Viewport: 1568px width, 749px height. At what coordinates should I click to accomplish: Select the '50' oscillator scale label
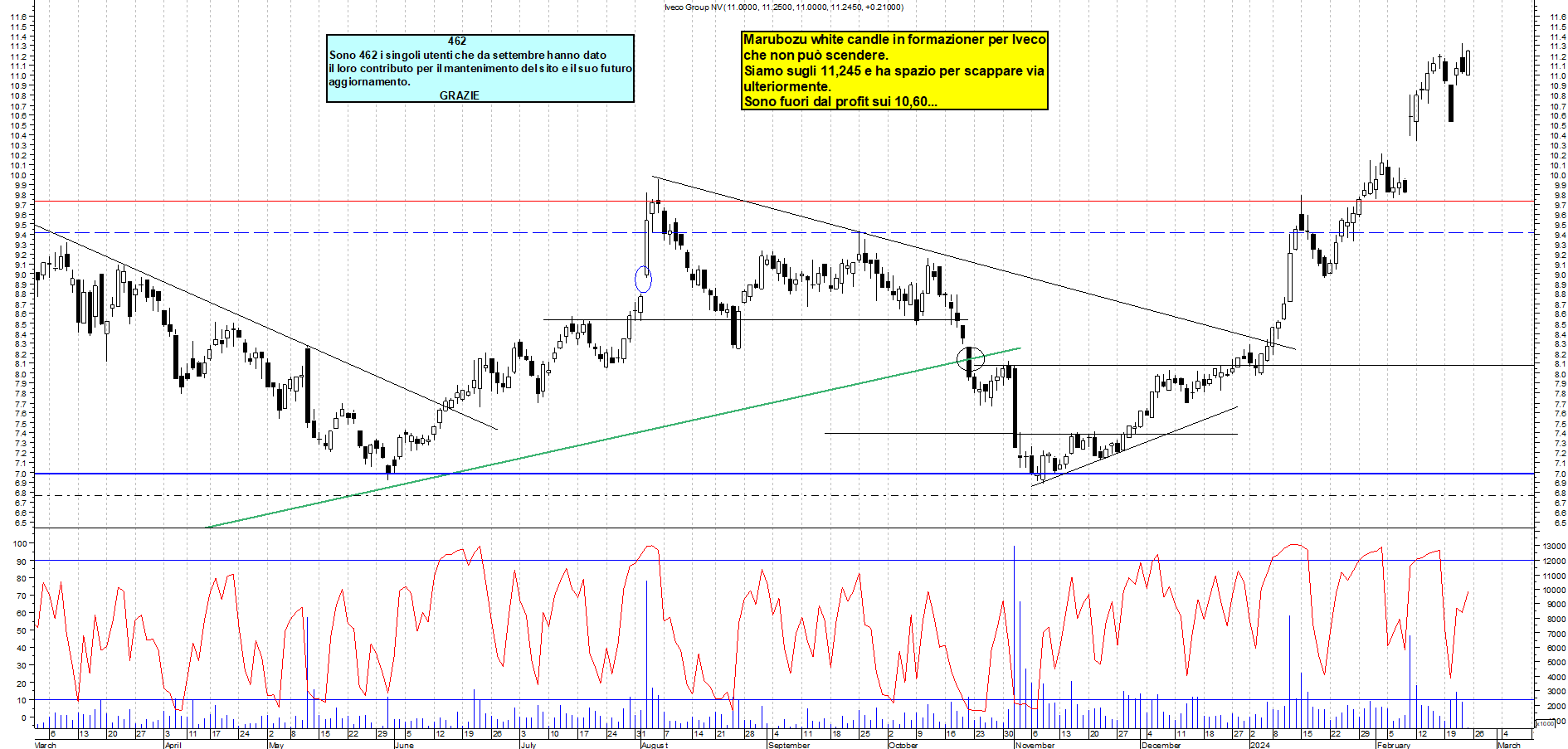pos(21,631)
